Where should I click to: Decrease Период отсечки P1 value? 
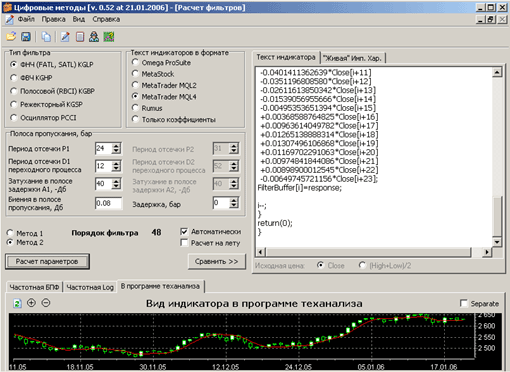point(116,151)
